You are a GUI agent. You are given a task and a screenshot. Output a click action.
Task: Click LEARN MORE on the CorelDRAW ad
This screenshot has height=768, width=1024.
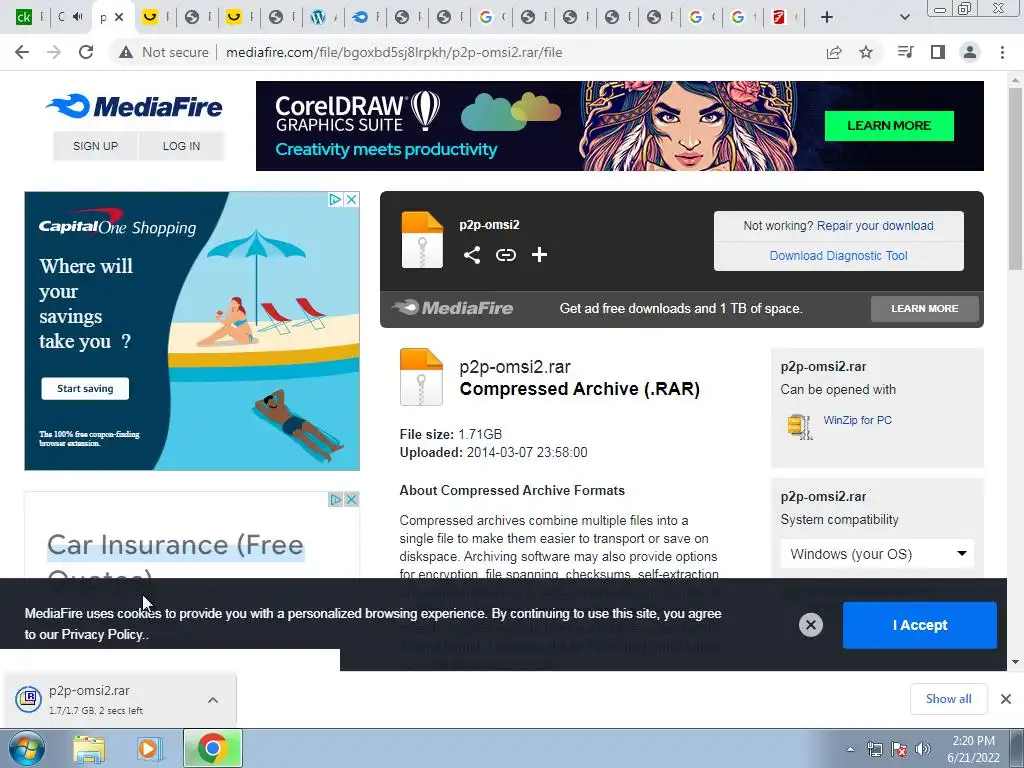click(889, 125)
